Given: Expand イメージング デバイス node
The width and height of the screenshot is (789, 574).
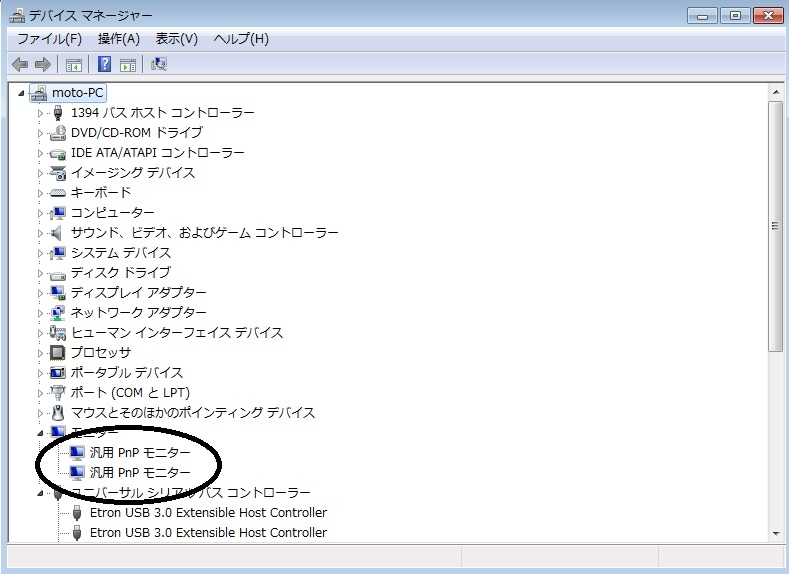Looking at the screenshot, I should (40, 173).
